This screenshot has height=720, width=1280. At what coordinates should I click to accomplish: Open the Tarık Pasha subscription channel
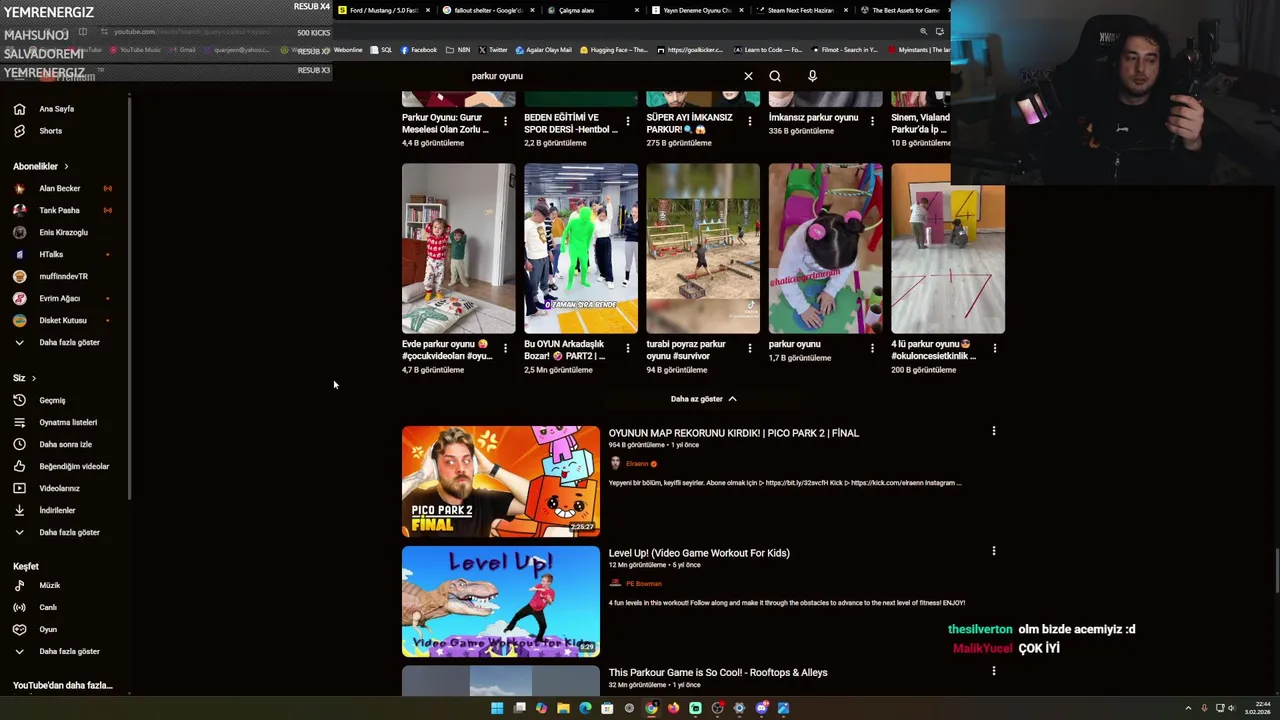tap(59, 210)
